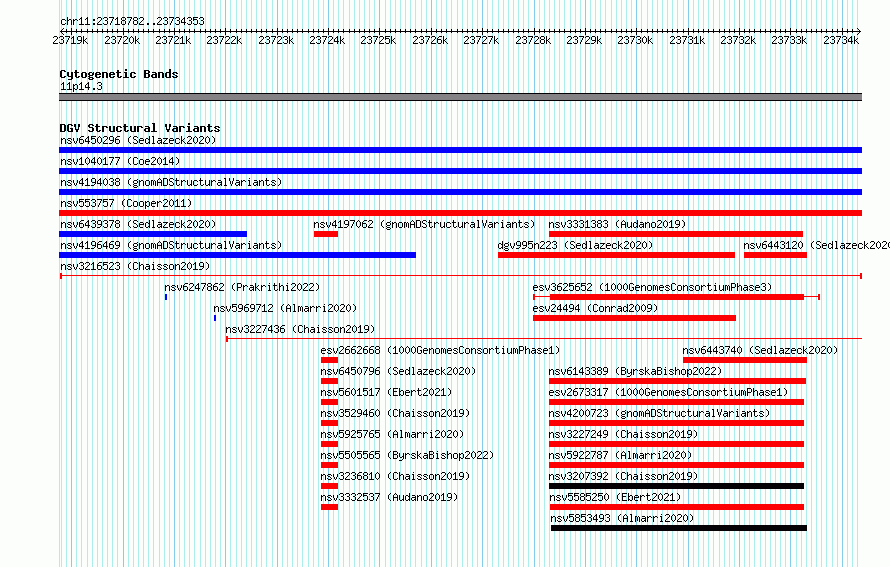Screen dimensions: 890x567
Task: Click nsv6143389 (ByrskaBishop2022) label
Action: [635, 371]
